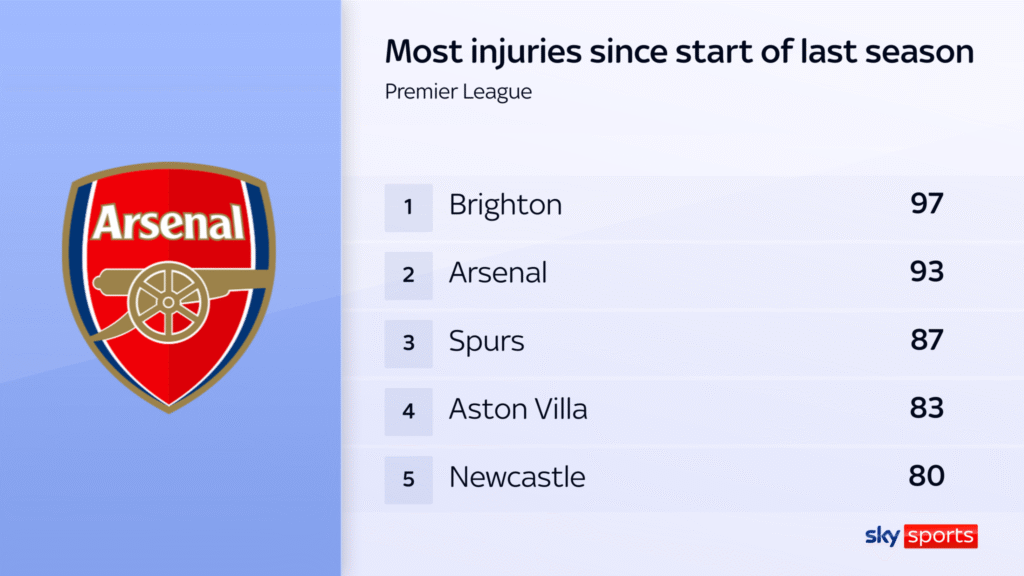
Task: Click Brighton's injury count of 97
Action: [927, 204]
